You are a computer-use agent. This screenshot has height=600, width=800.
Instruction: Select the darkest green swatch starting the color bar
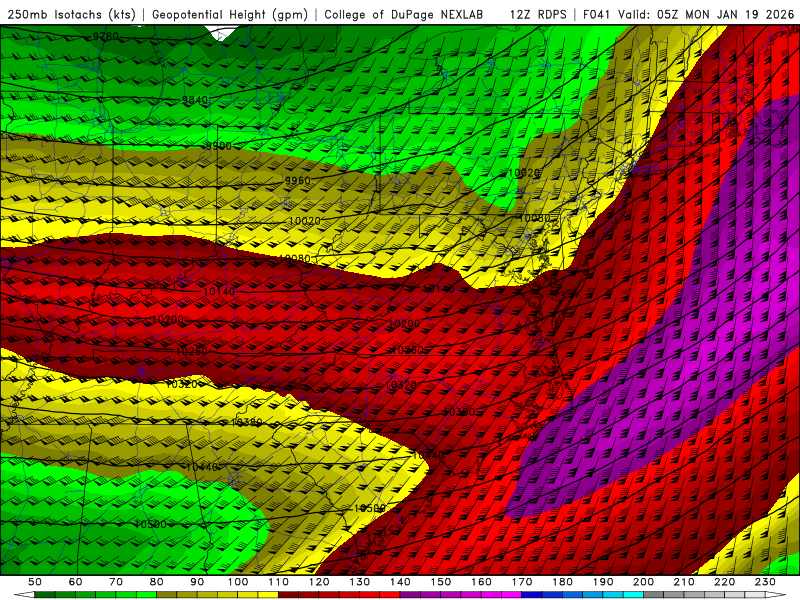click(x=45, y=595)
